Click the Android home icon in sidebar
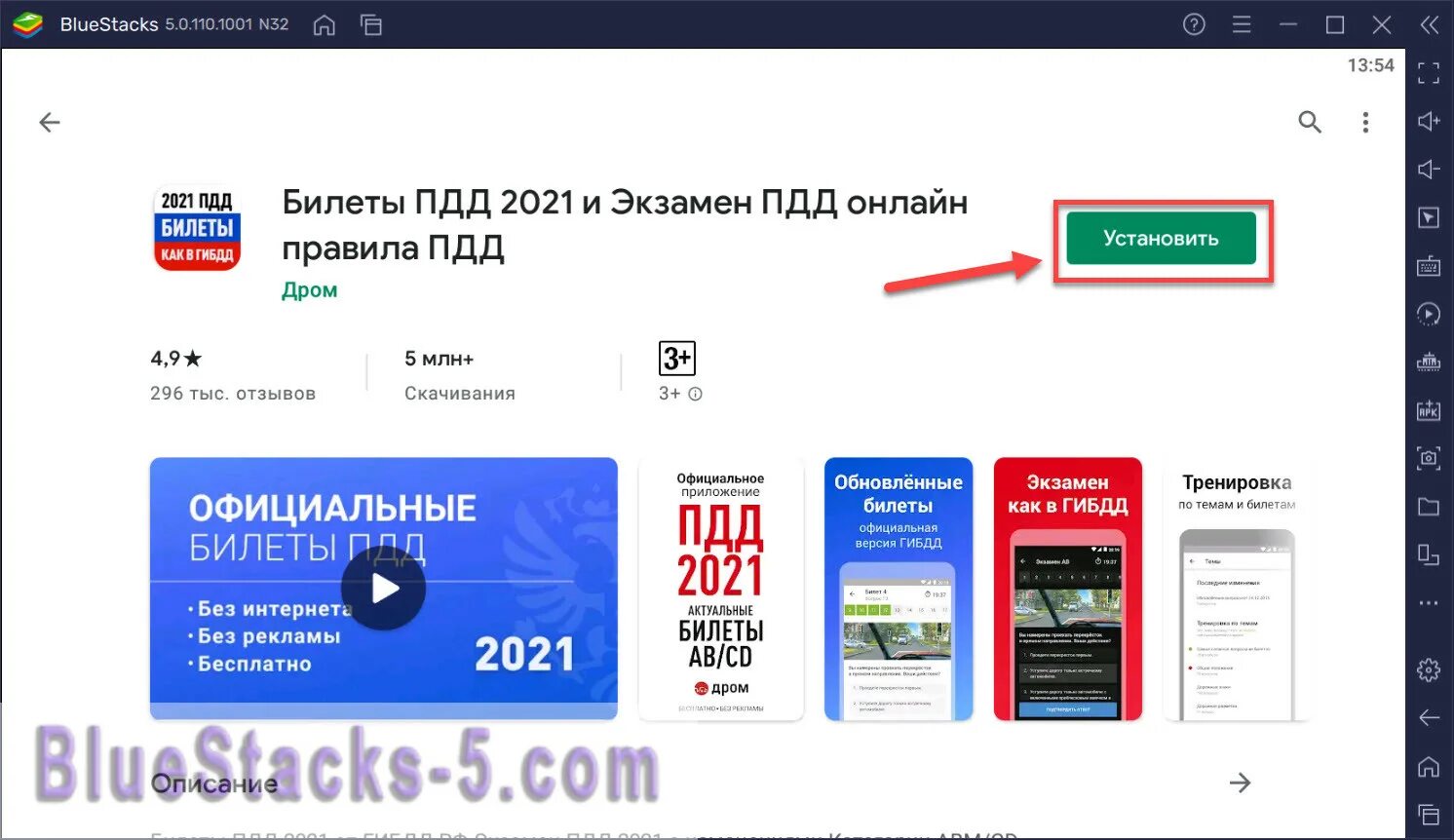Image resolution: width=1454 pixels, height=840 pixels. 1429,767
